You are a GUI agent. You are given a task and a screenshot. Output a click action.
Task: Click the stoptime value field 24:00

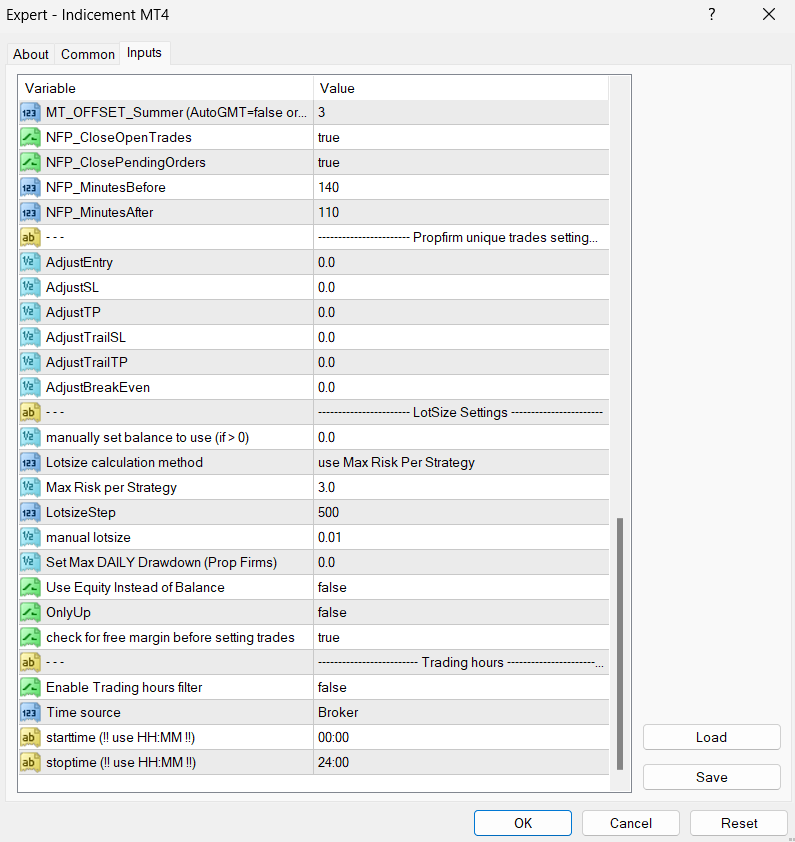pyautogui.click(x=460, y=762)
